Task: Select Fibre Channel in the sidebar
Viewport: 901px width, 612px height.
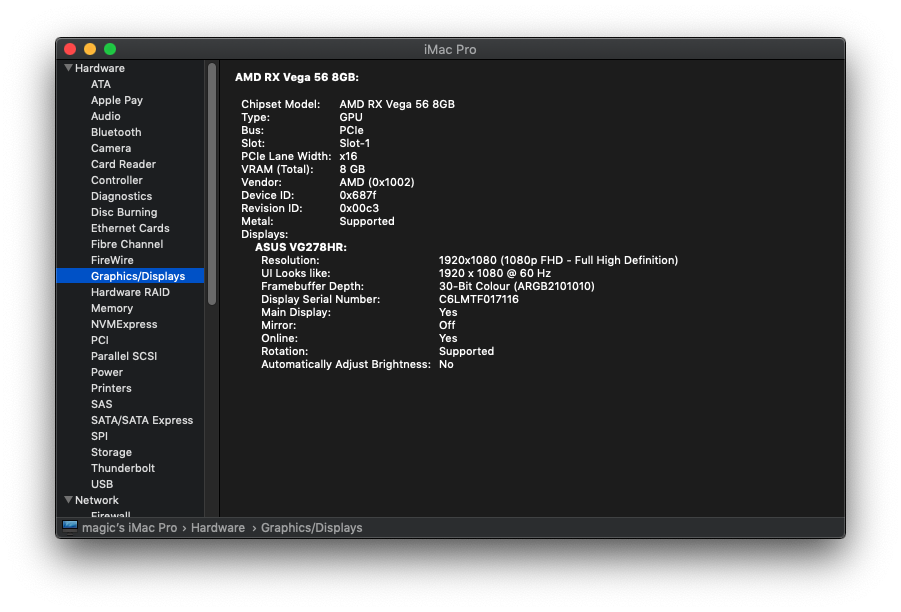Action: [127, 244]
